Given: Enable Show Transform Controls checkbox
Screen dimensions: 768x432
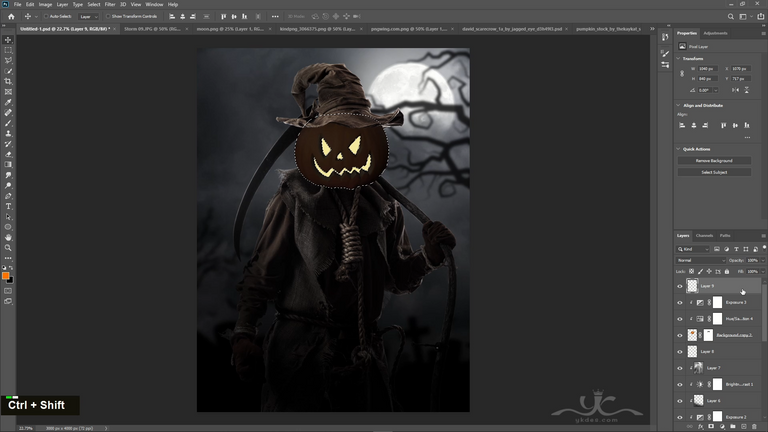Looking at the screenshot, I should click(x=108, y=16).
